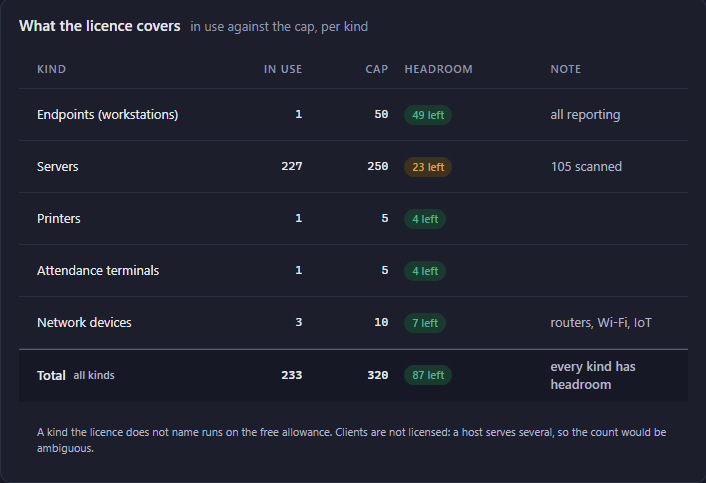Click the IN USE column header
The height and width of the screenshot is (483, 706).
click(283, 69)
